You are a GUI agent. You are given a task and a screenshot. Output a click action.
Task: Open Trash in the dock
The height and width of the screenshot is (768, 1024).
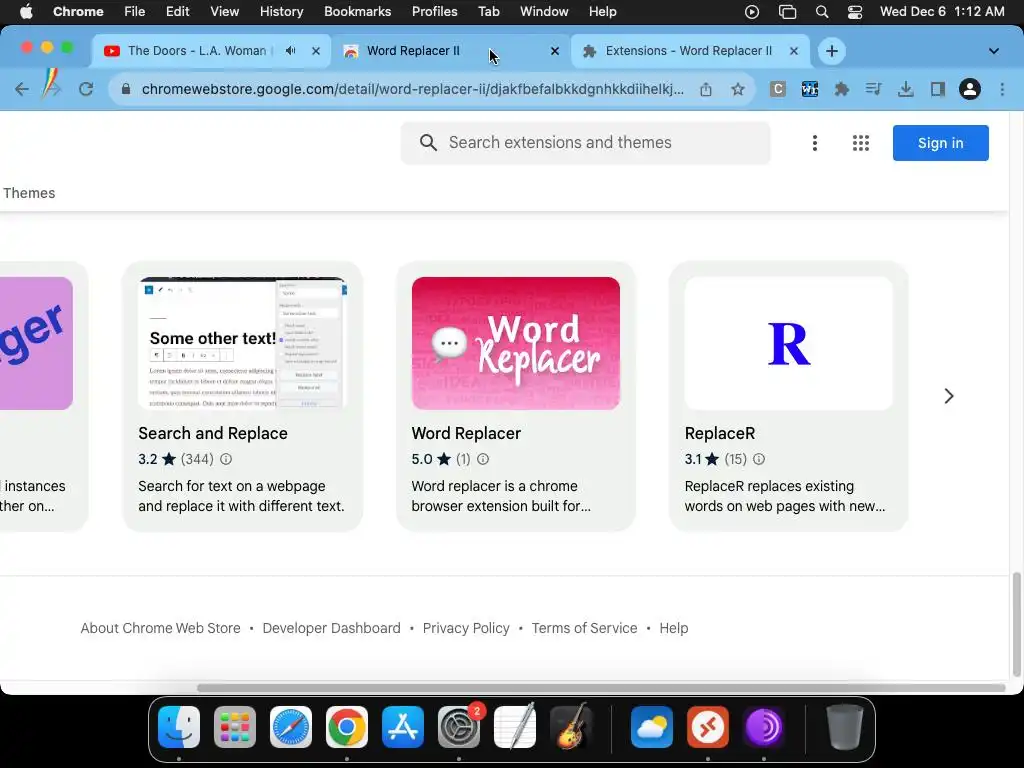(845, 727)
